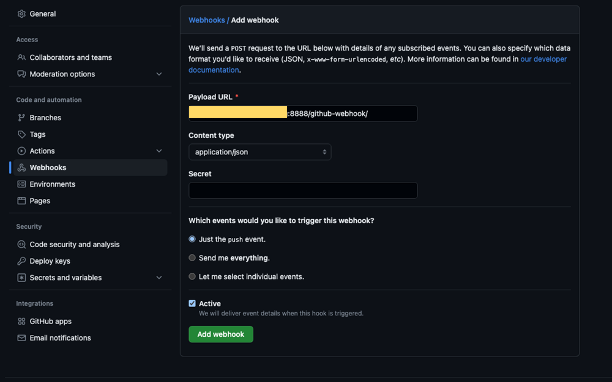
Task: Click the General gear icon
Action: coord(21,14)
